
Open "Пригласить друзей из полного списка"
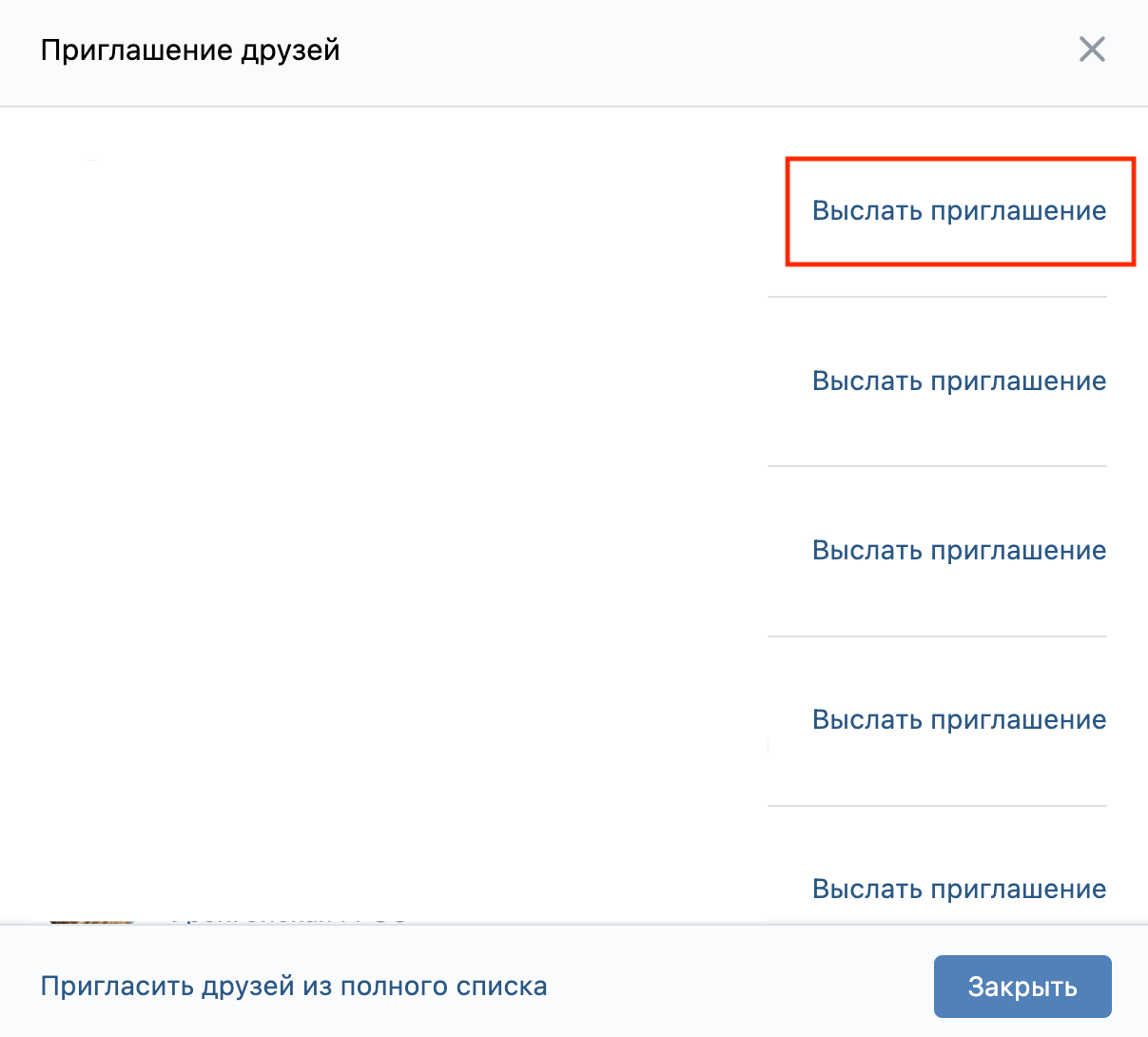(x=293, y=987)
